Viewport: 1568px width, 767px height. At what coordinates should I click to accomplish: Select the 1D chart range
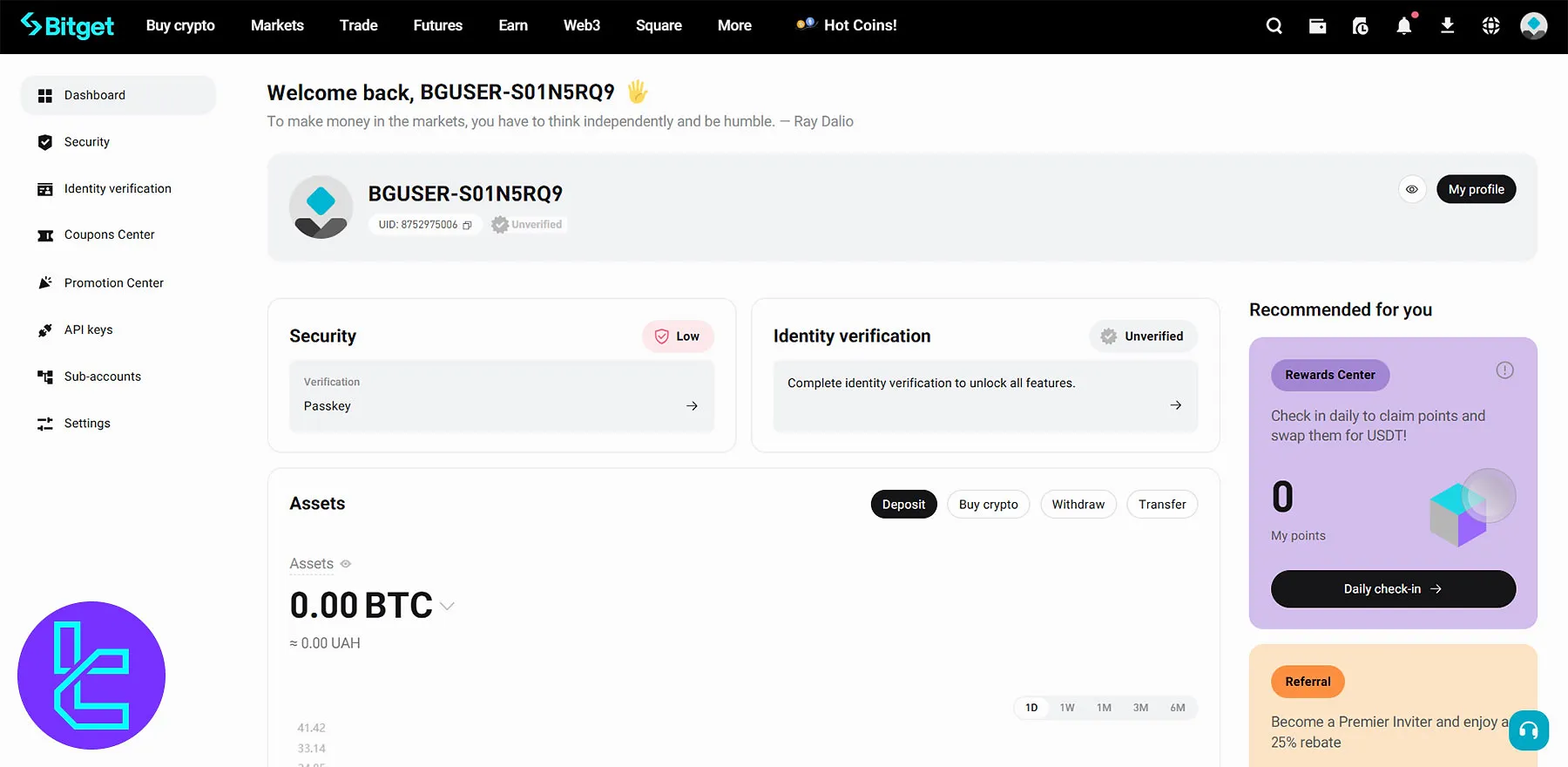1031,708
